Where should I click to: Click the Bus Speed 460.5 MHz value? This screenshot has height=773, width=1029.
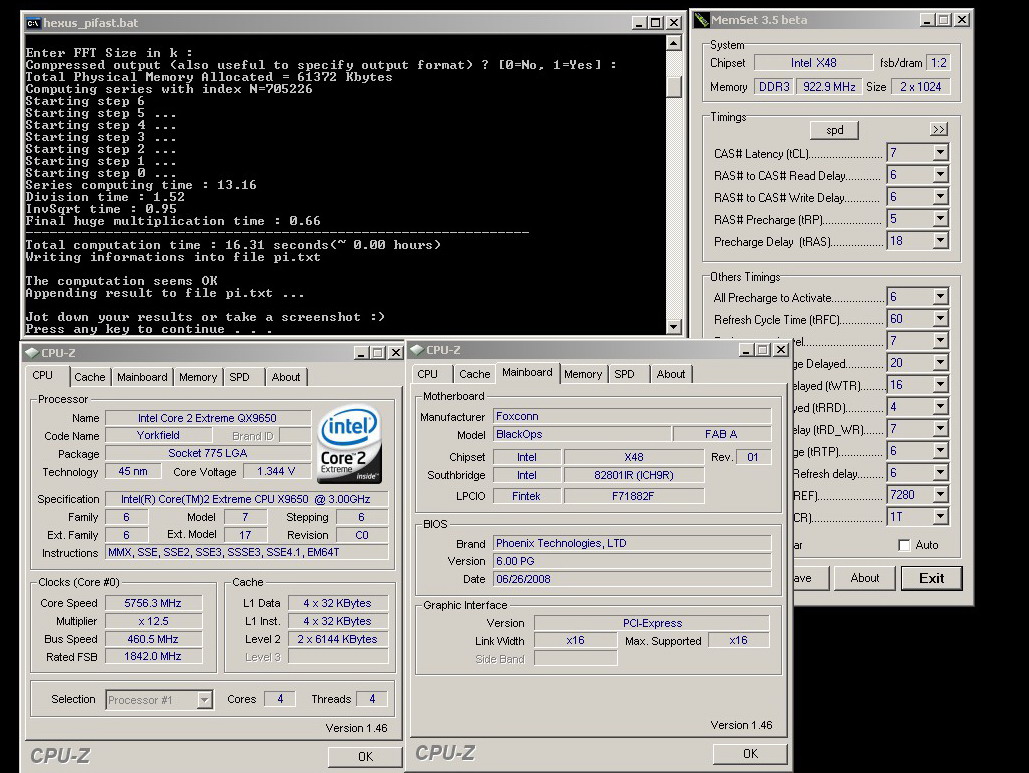[x=154, y=638]
